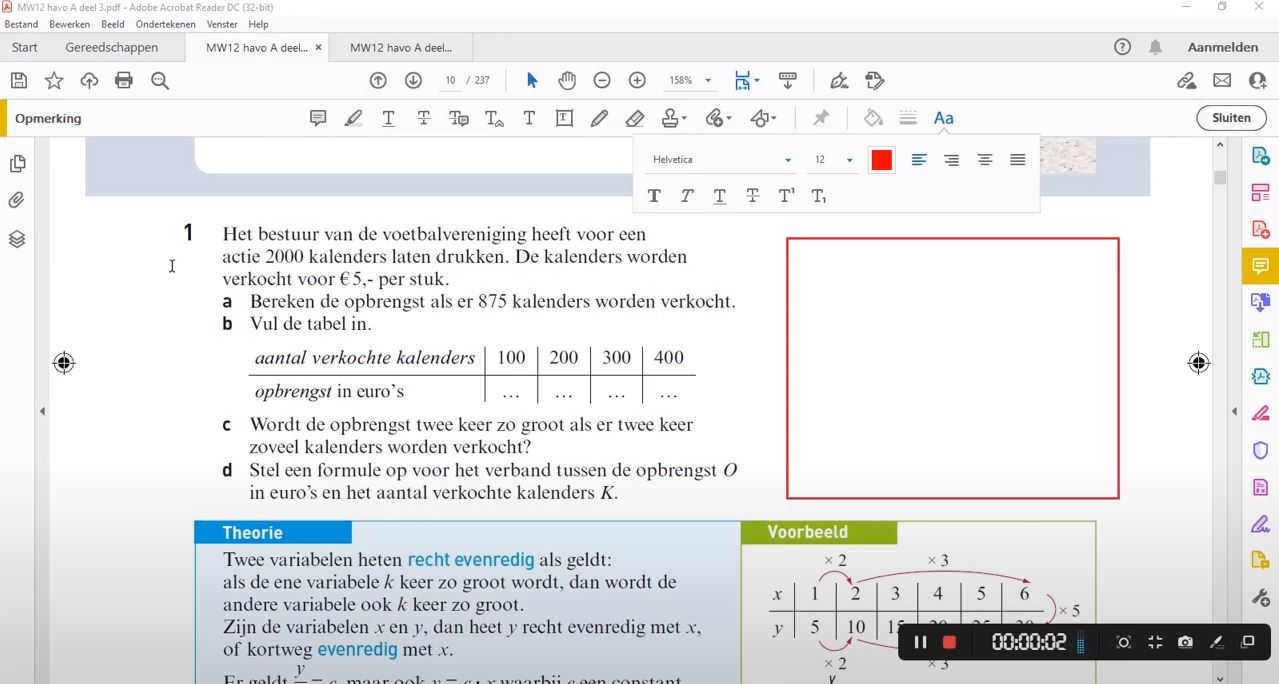Pause the screen recording

(920, 642)
